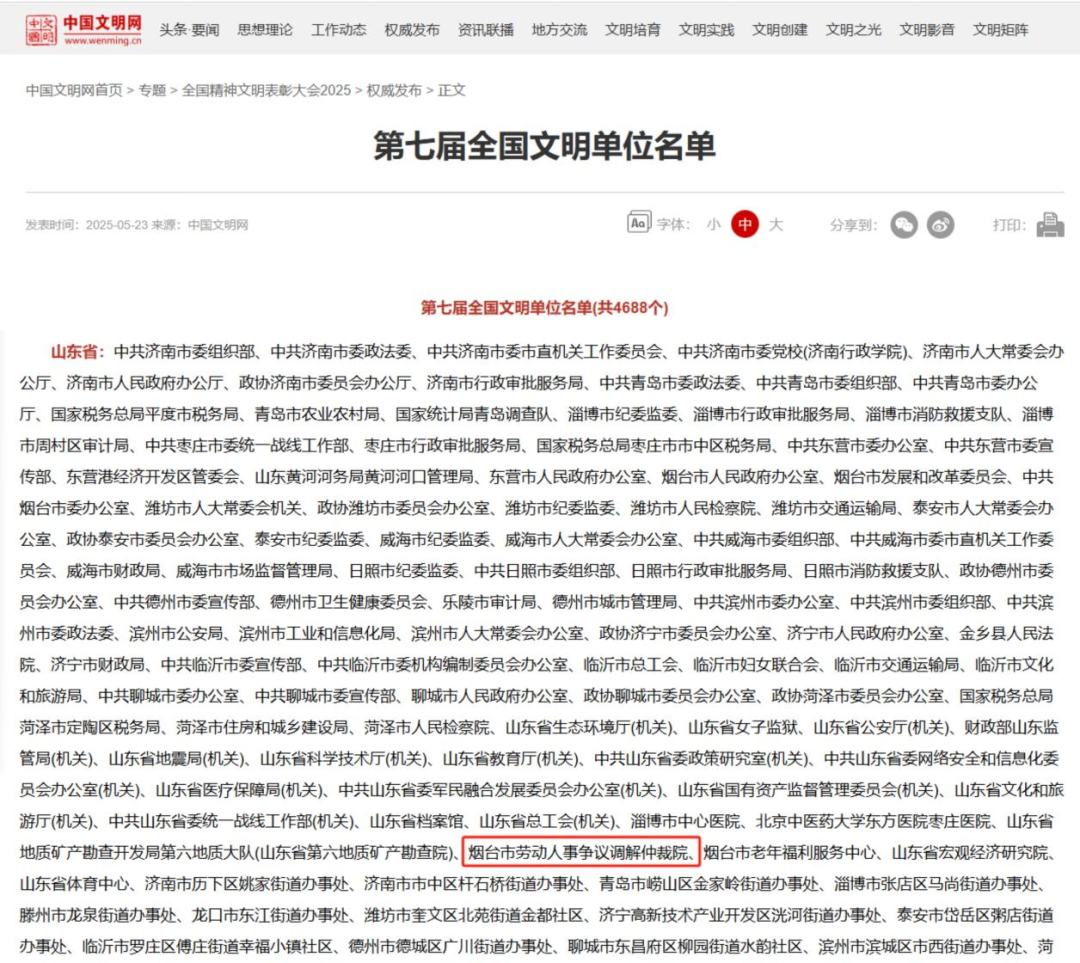This screenshot has width=1080, height=963.
Task: Click the 乐陵市审计局 entry
Action: pyautogui.click(x=489, y=602)
